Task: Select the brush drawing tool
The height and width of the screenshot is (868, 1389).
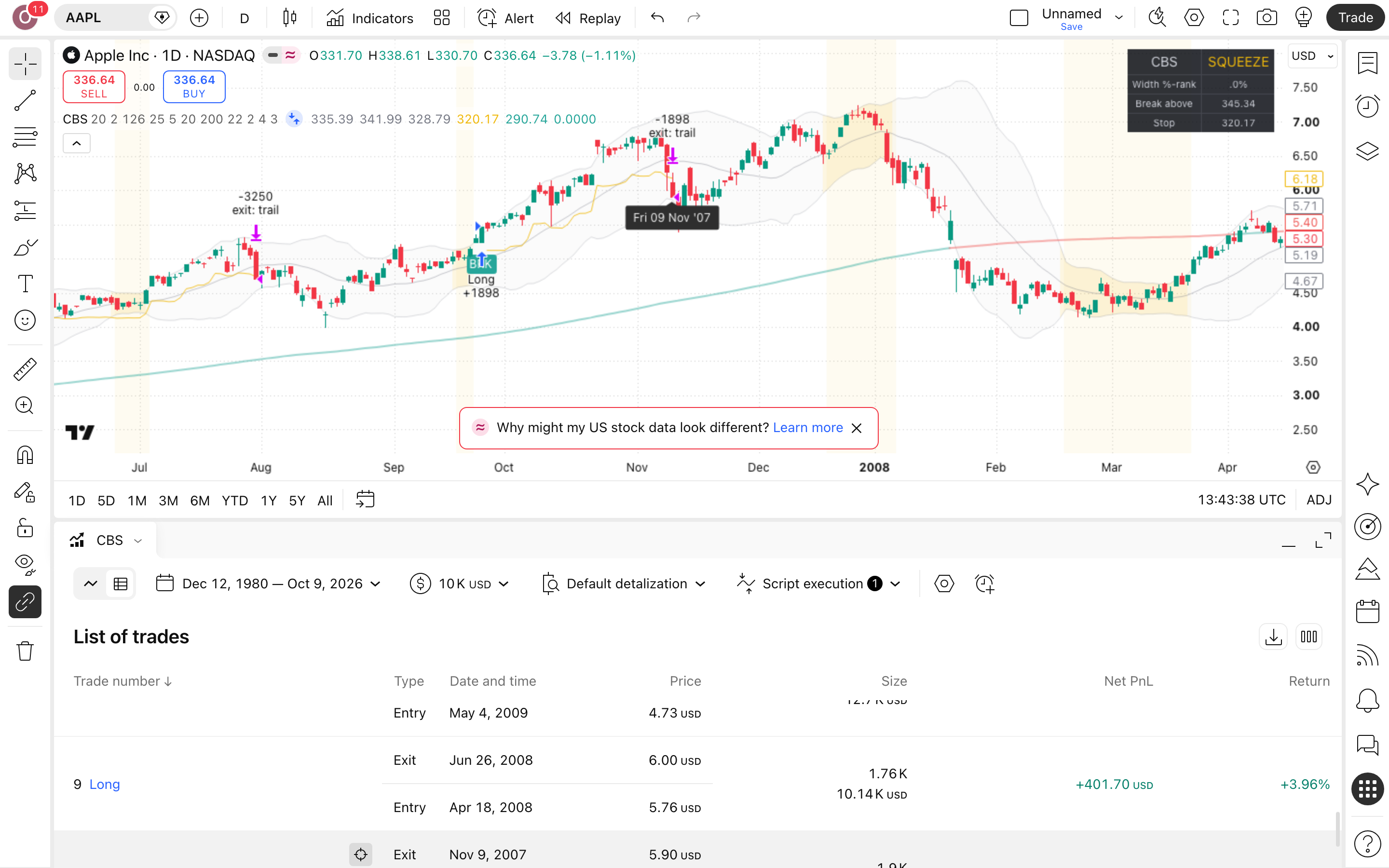Action: [25, 247]
